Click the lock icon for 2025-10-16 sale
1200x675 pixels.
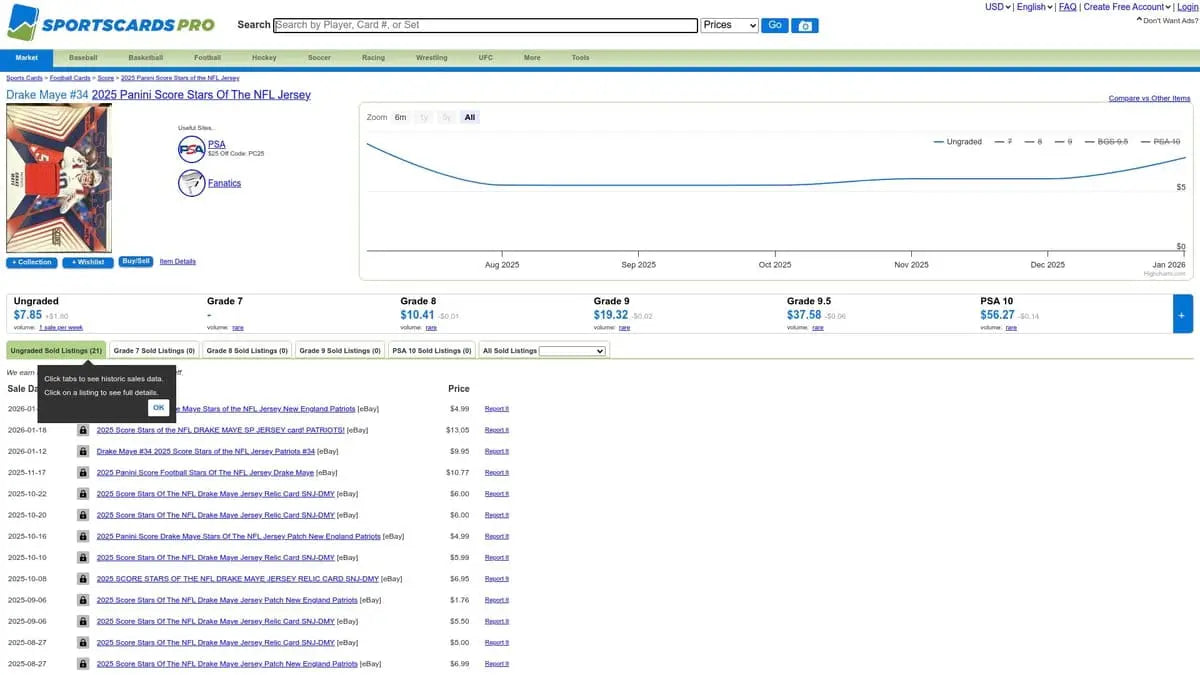(x=83, y=536)
